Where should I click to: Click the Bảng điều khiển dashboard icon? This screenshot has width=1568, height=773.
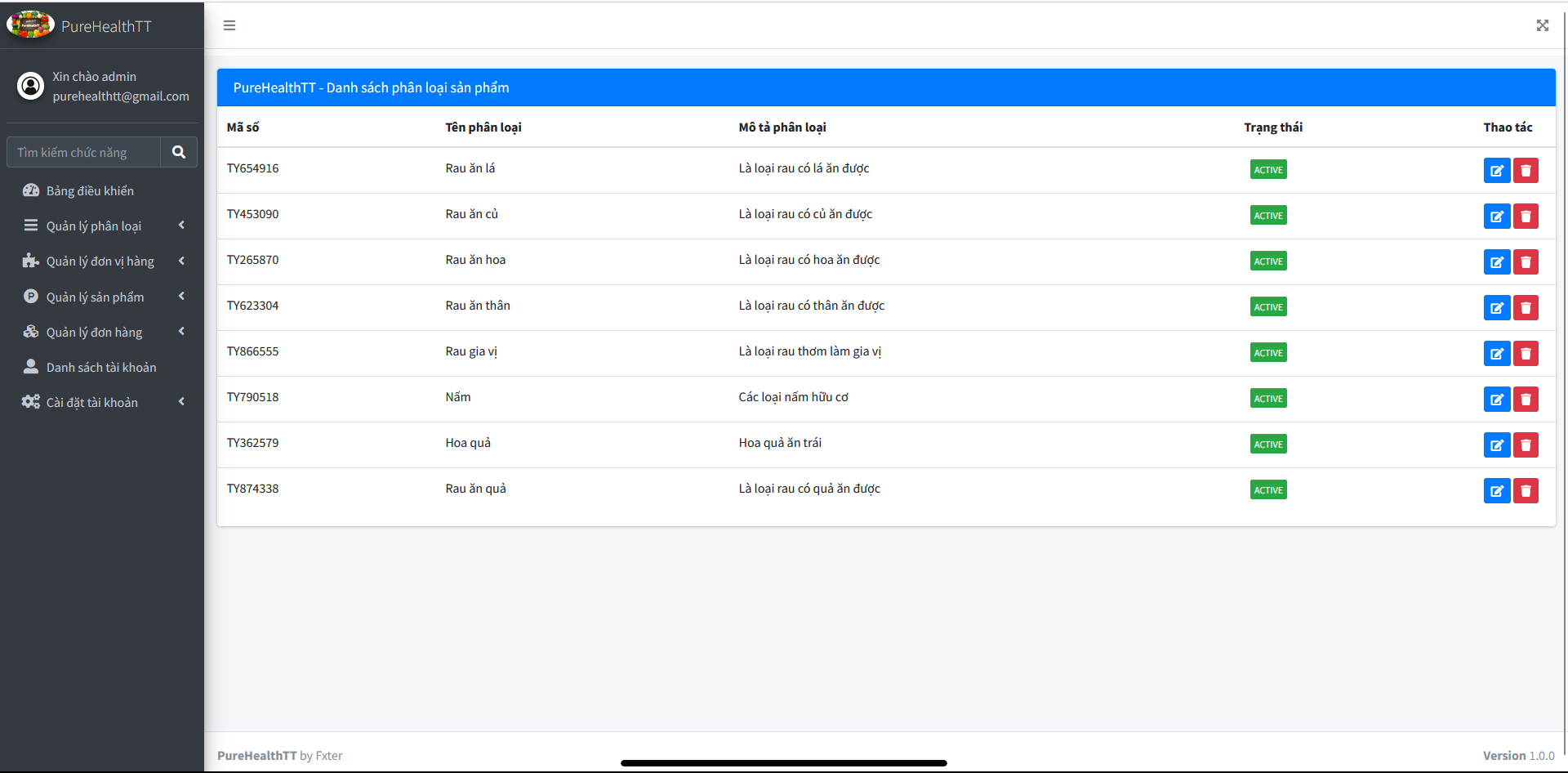point(31,190)
